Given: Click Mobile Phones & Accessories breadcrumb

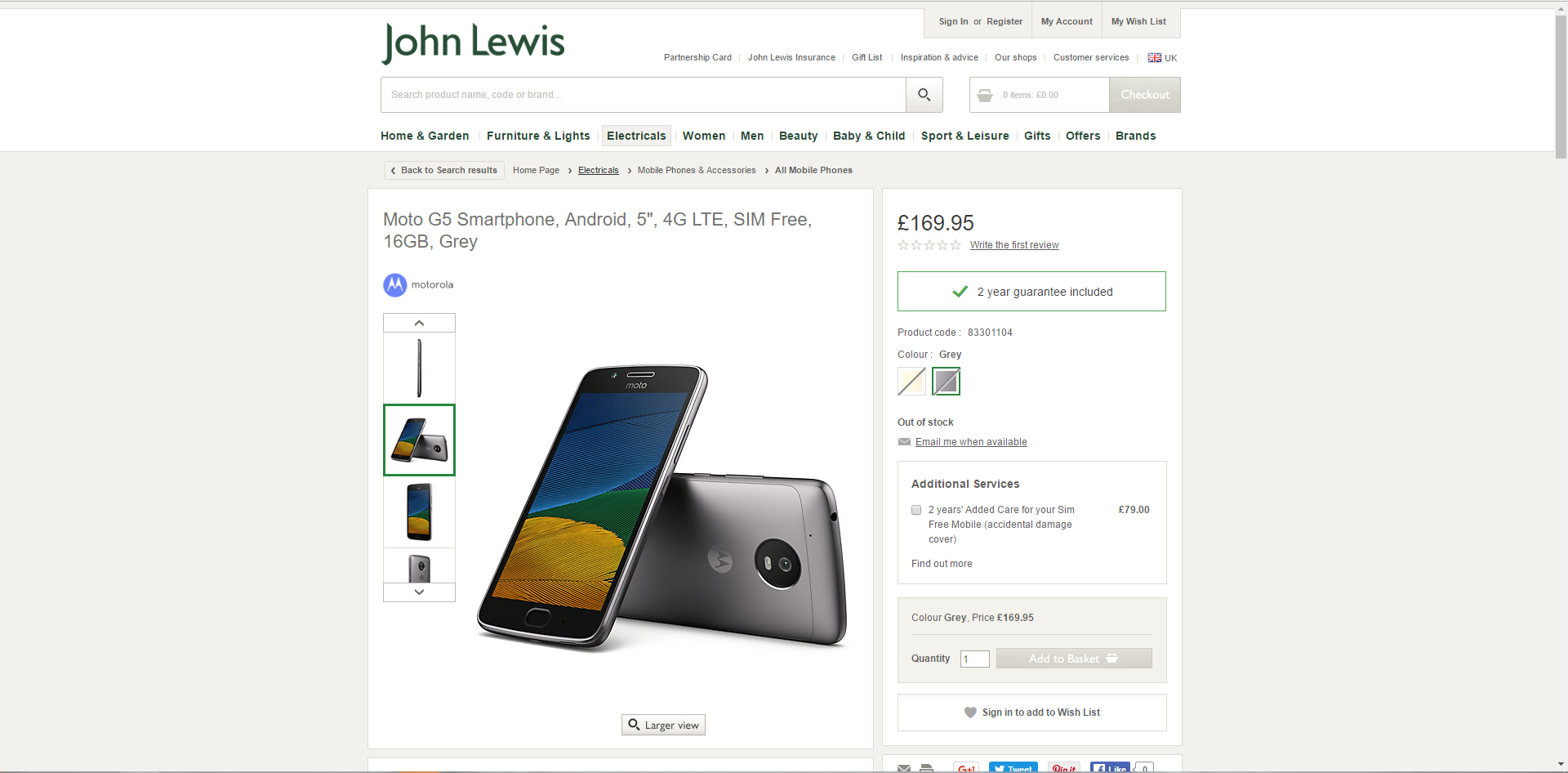Looking at the screenshot, I should tap(697, 170).
